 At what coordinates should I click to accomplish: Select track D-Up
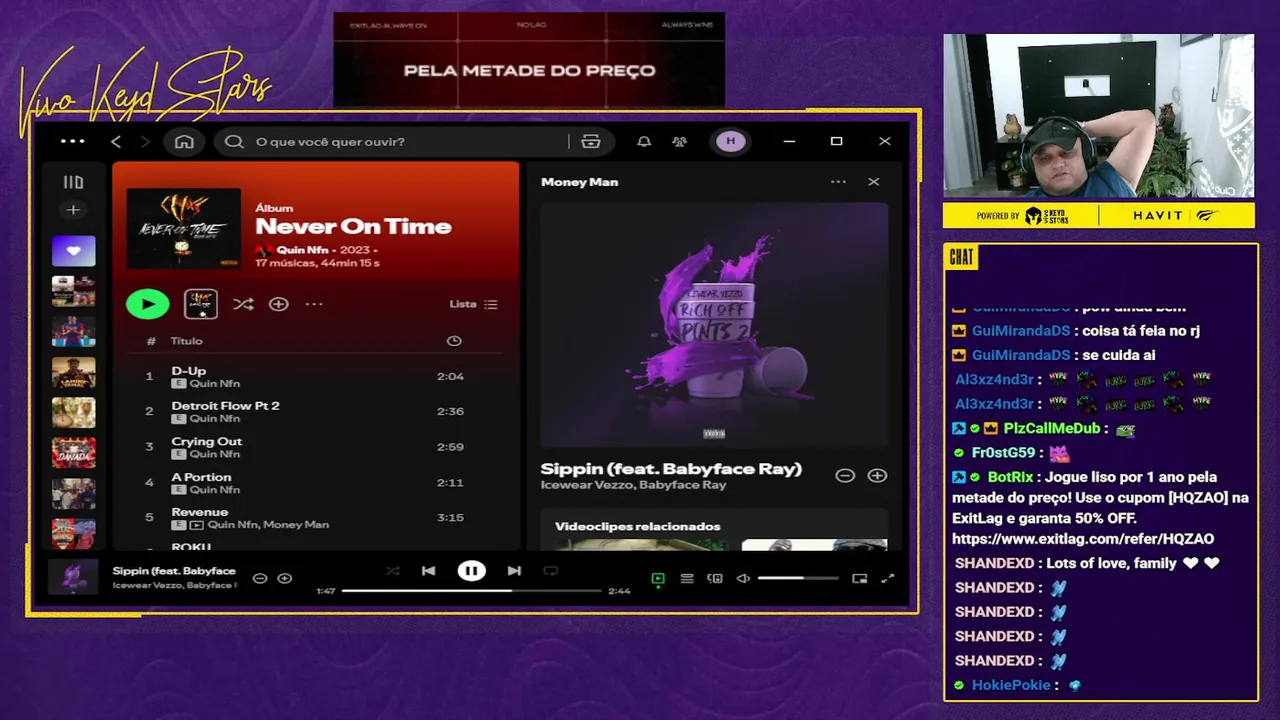(317, 376)
